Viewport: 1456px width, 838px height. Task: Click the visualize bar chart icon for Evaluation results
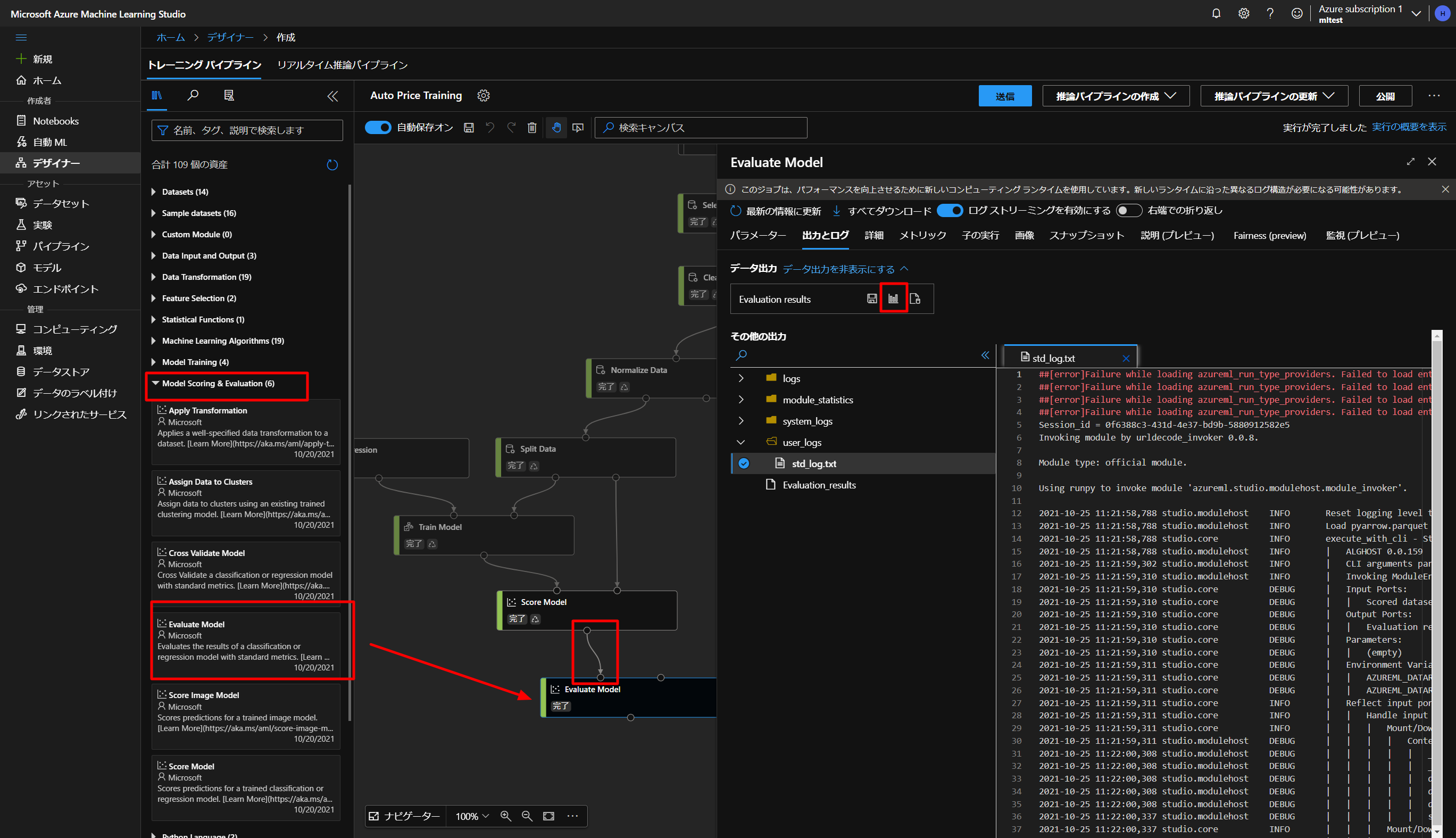coord(893,298)
